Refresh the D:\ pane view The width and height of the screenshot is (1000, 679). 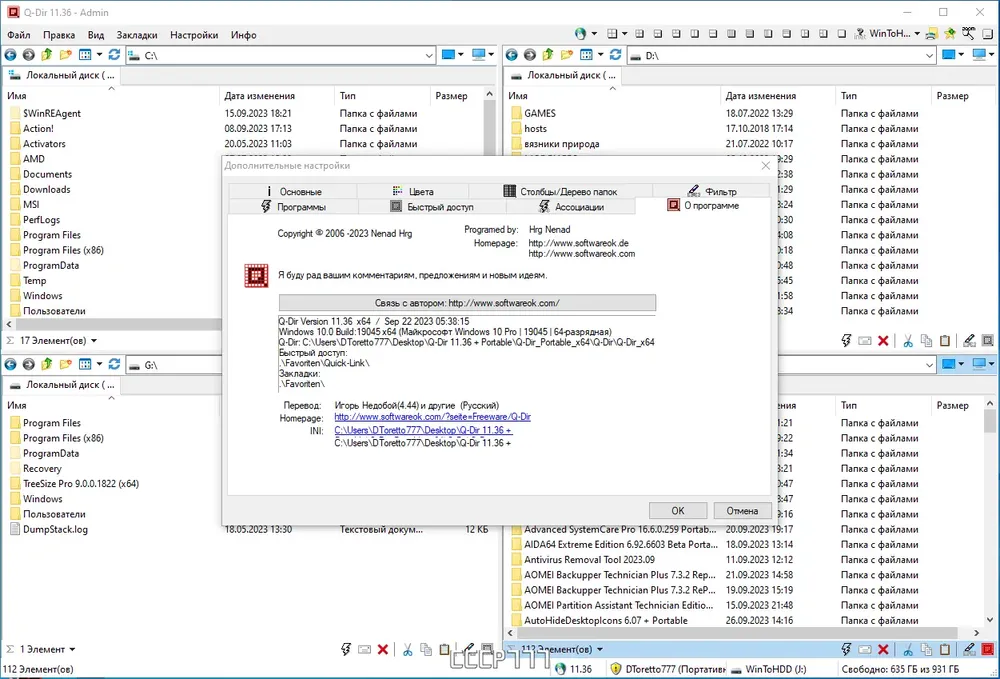click(615, 55)
